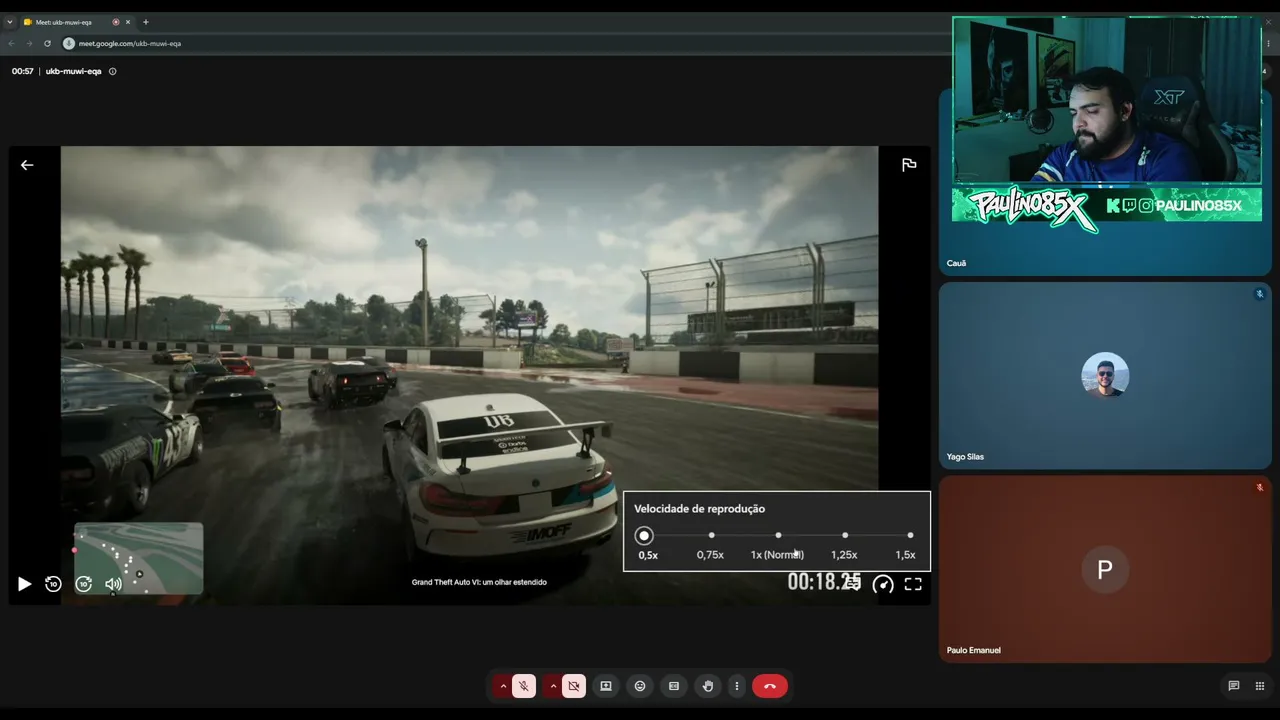Viewport: 1280px width, 720px height.
Task: Go forward in the browser
Action: tap(29, 43)
